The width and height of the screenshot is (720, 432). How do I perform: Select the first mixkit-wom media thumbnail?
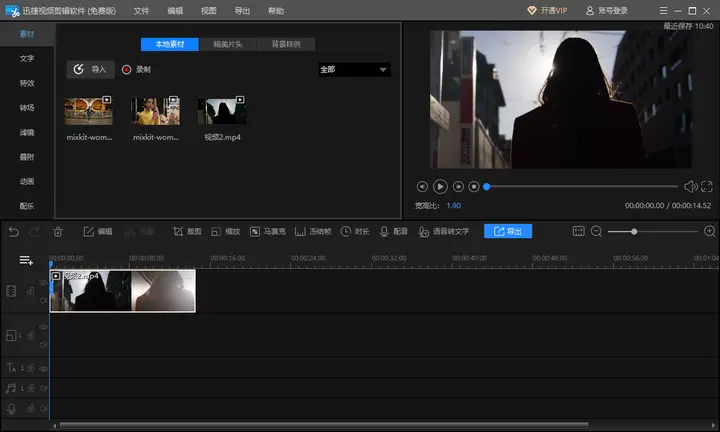[89, 110]
